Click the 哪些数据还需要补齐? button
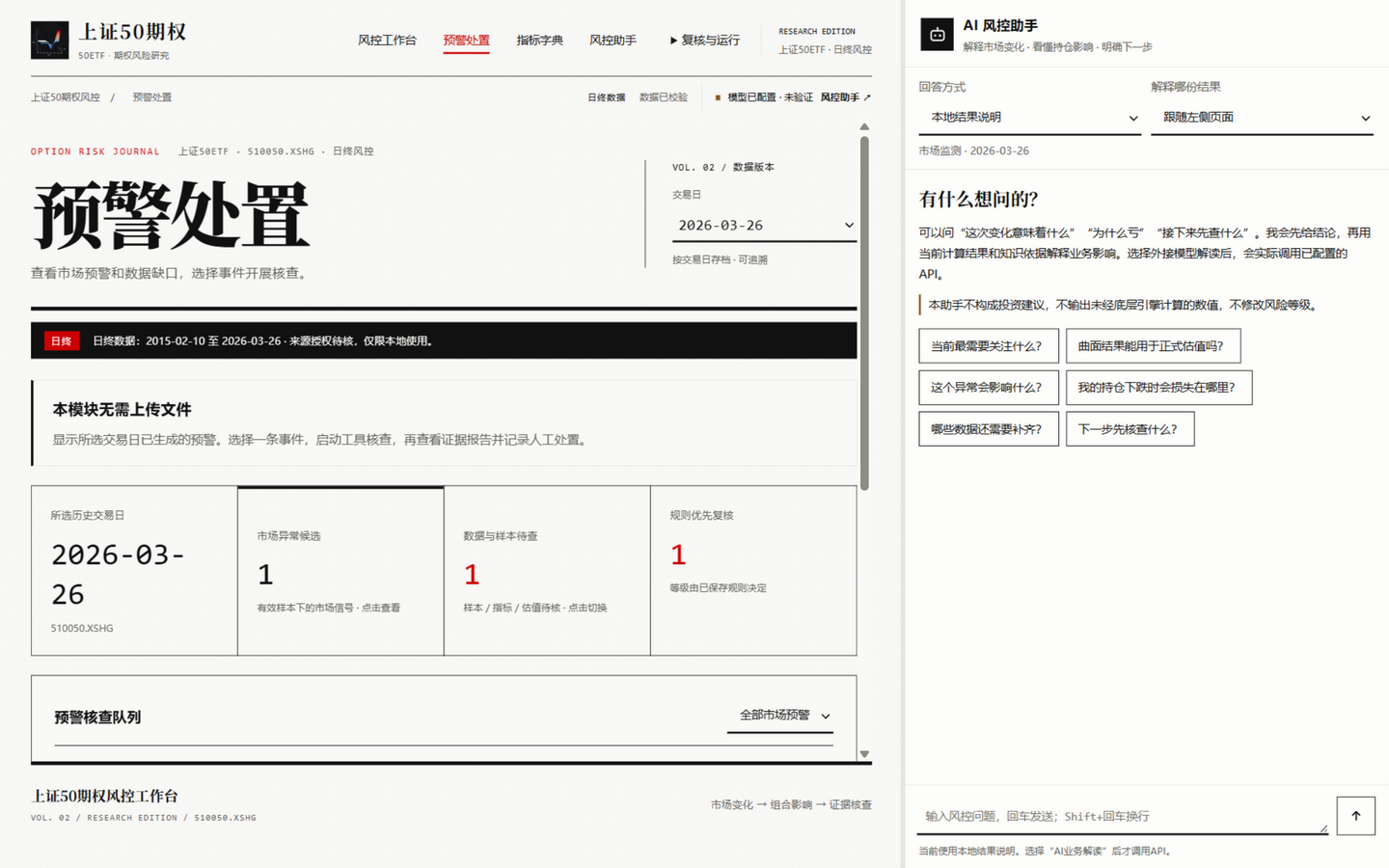 pos(988,429)
